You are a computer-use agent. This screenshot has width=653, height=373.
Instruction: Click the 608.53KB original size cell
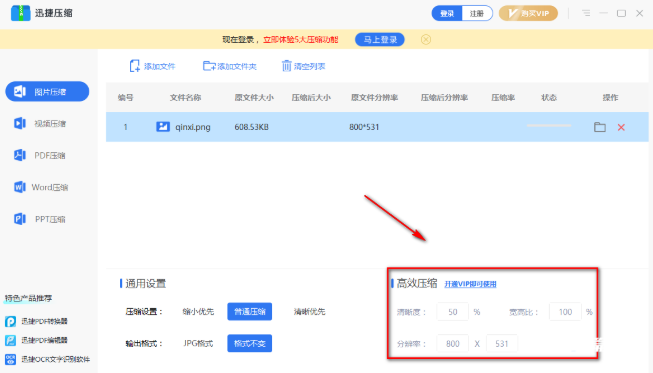[252, 127]
